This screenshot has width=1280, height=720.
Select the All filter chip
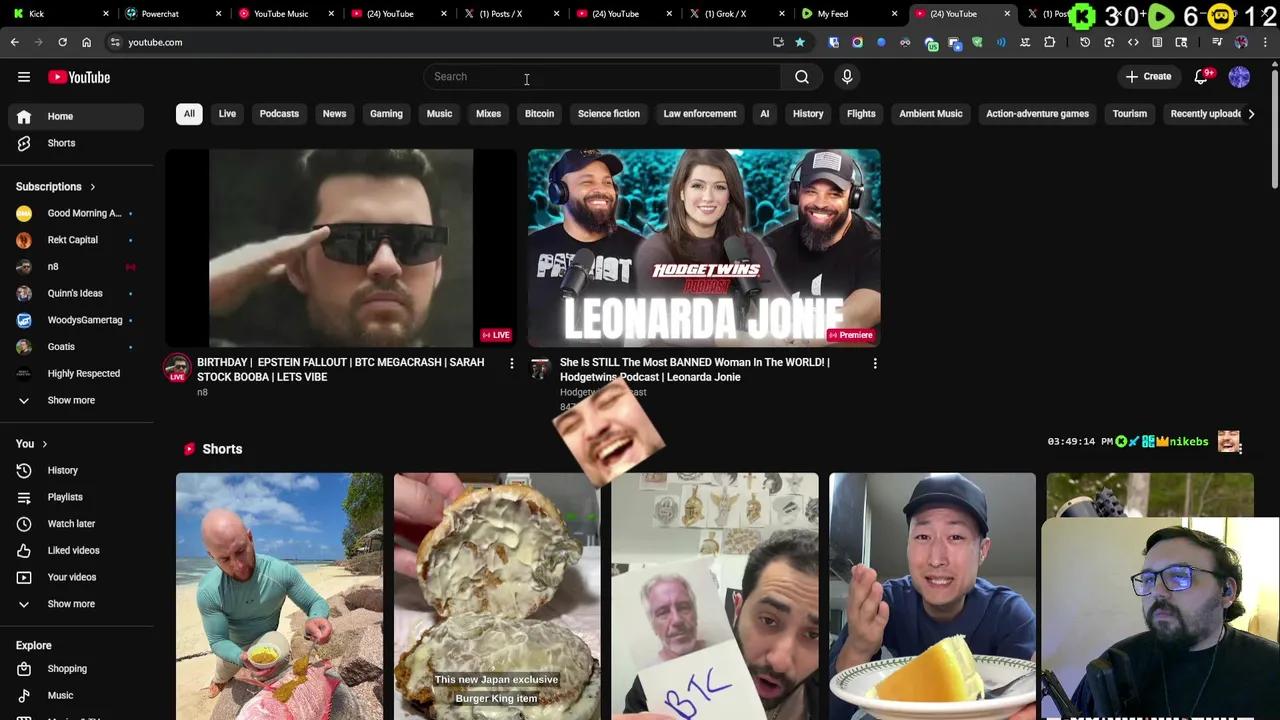(189, 114)
